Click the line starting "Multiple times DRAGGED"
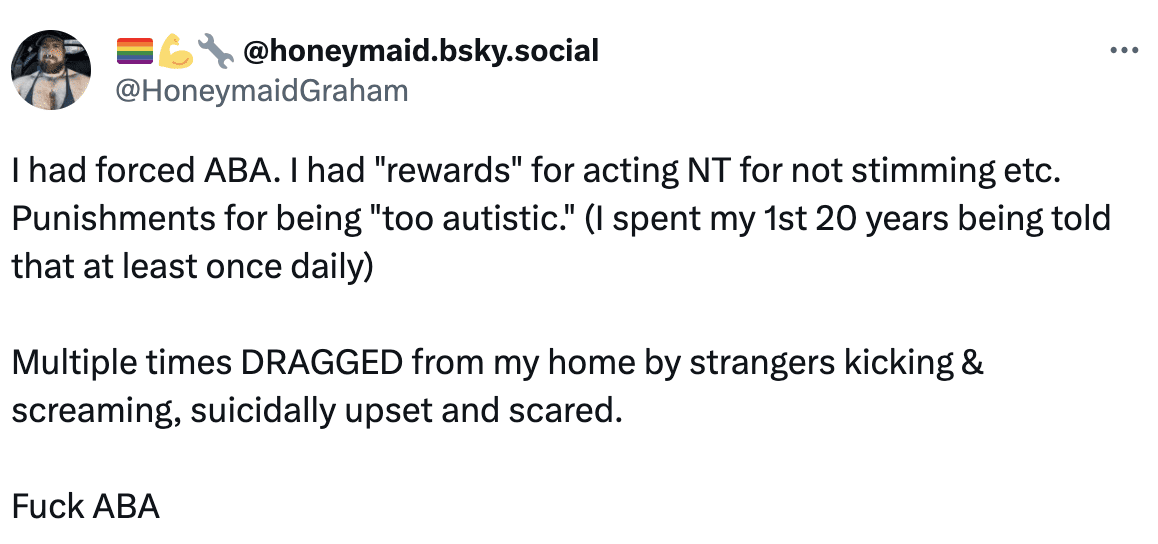1158x544 pixels. pyautogui.click(x=498, y=363)
